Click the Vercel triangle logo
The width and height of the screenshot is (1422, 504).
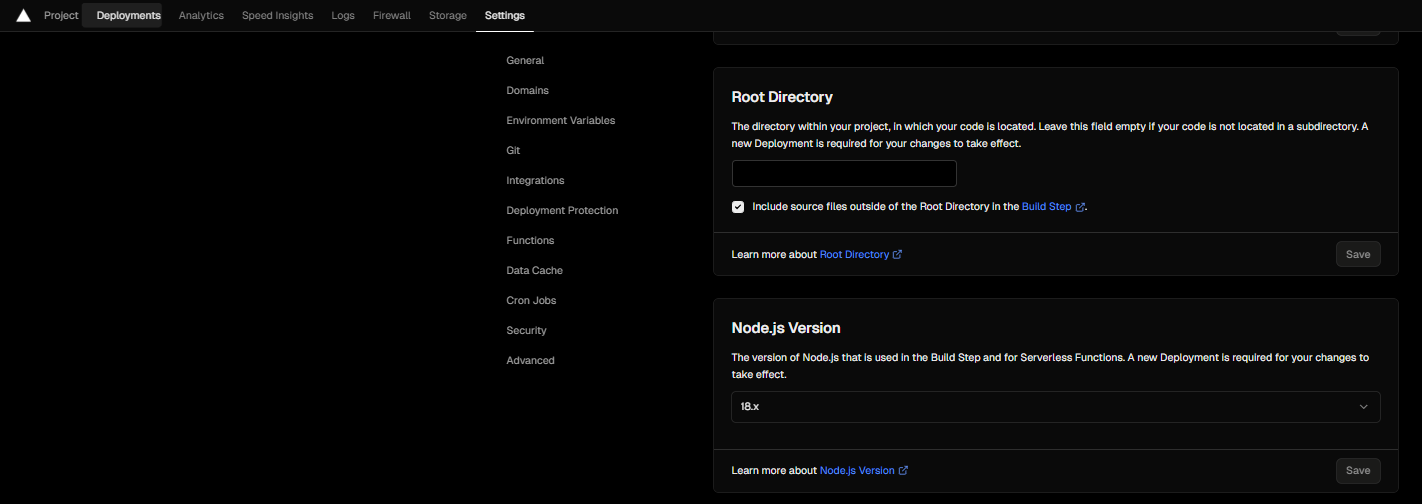pyautogui.click(x=24, y=15)
